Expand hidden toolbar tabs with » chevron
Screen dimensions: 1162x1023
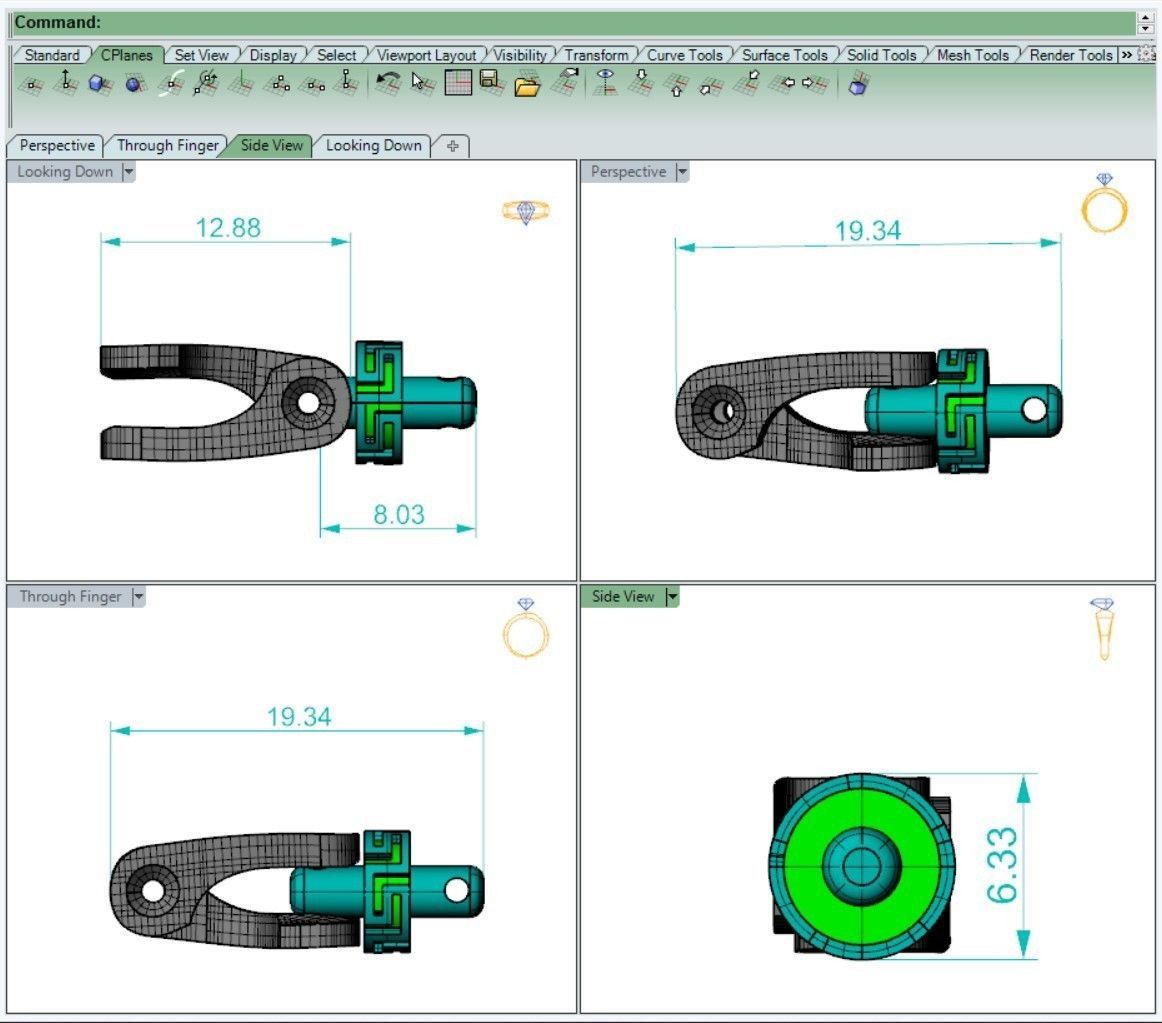pos(1126,55)
